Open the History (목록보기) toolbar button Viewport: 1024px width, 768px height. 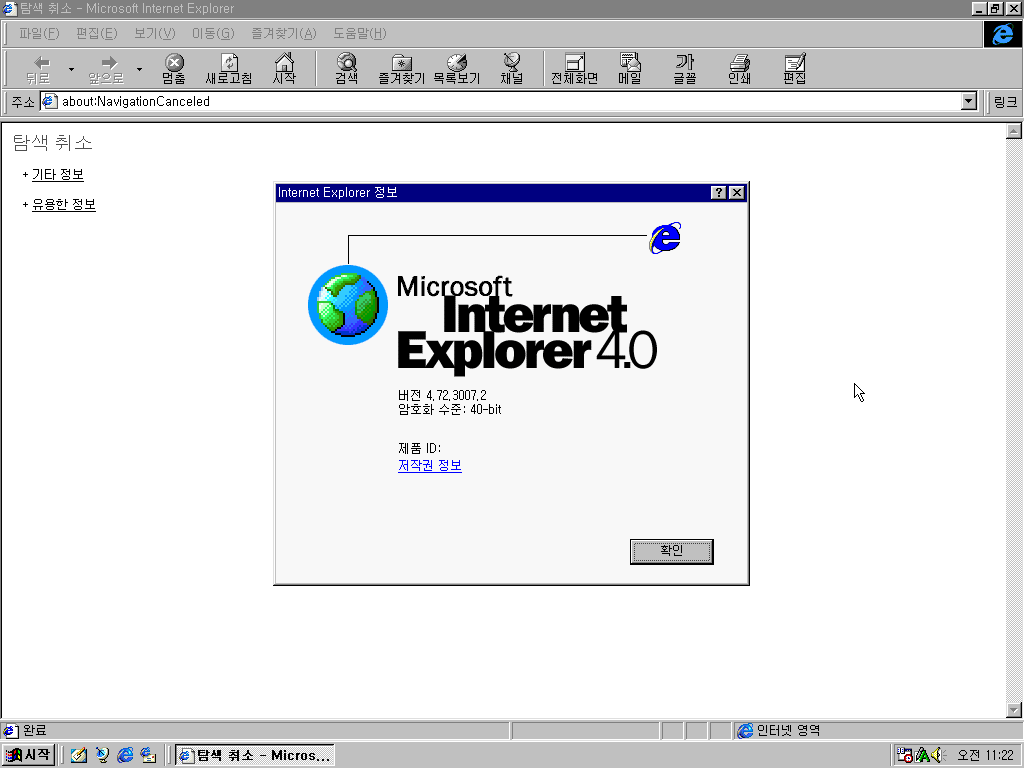[x=456, y=69]
